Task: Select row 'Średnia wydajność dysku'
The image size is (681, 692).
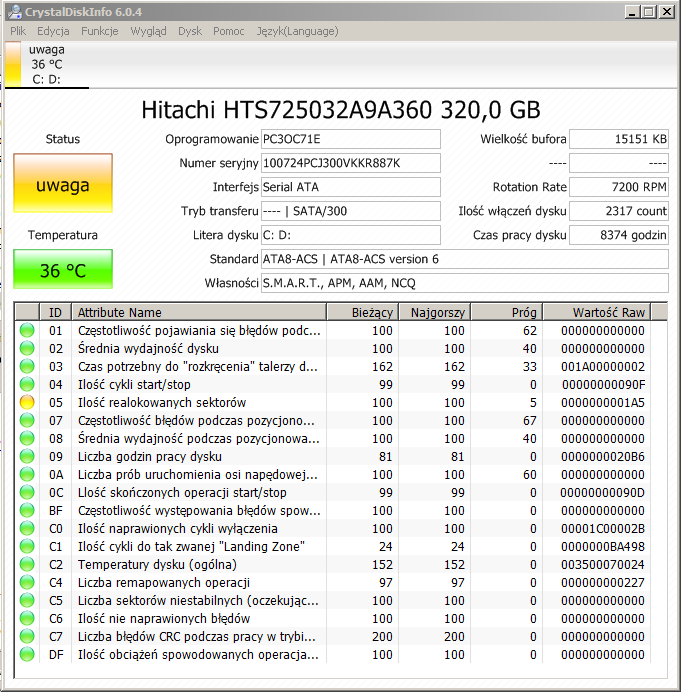Action: pos(333,349)
